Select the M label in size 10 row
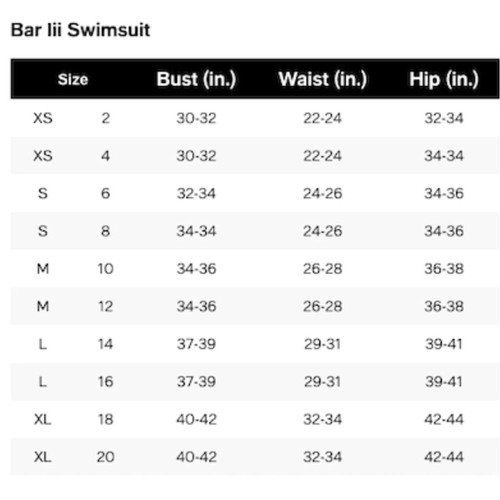 pyautogui.click(x=43, y=269)
